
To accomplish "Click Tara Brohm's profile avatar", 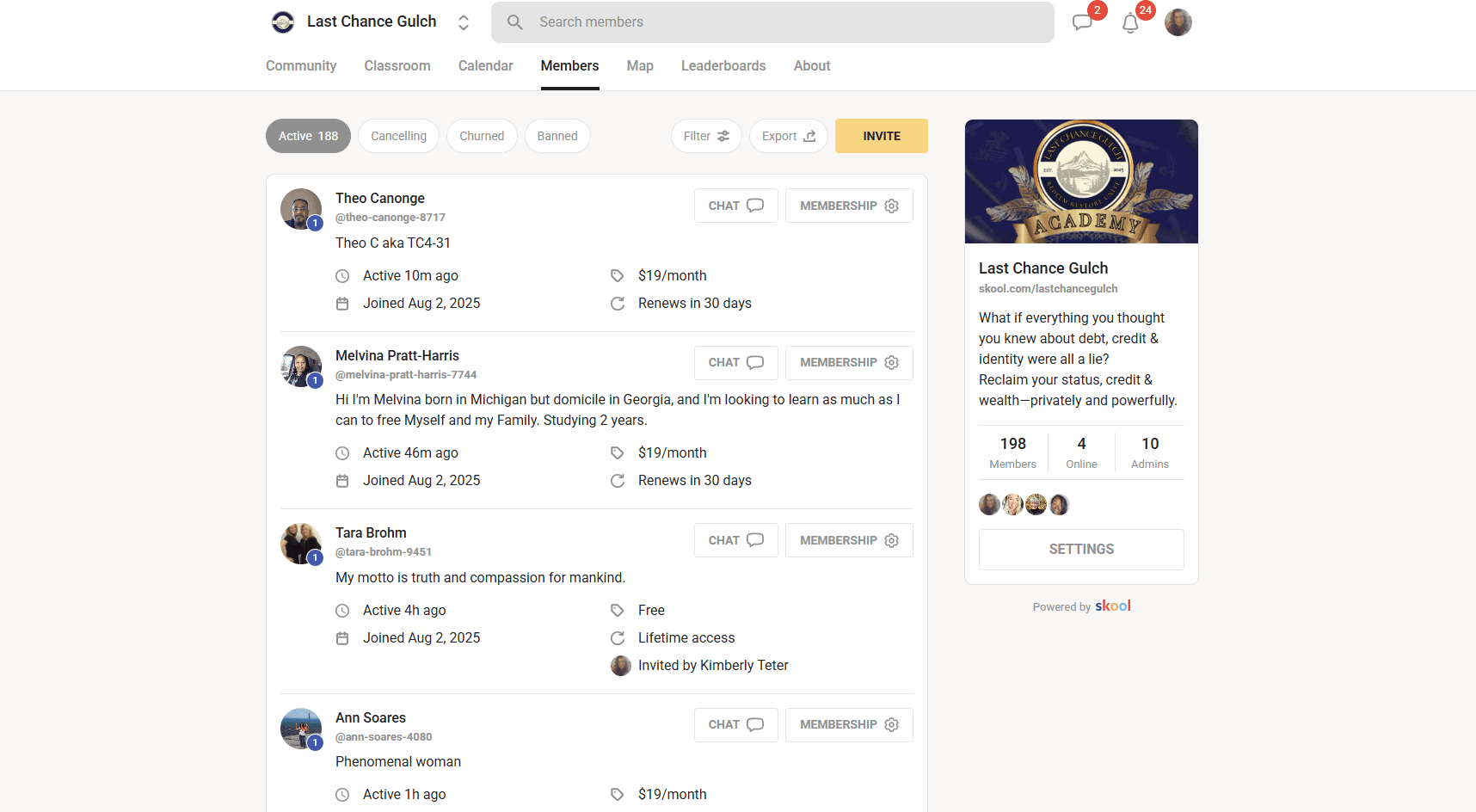I will (301, 544).
